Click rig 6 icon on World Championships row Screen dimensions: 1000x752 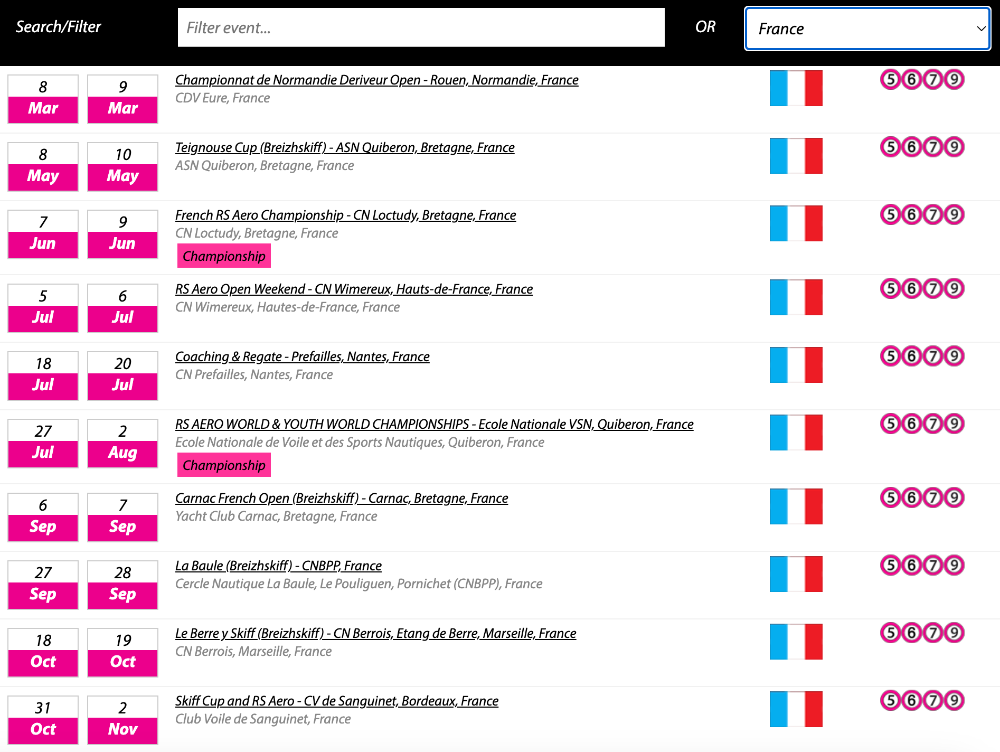912,424
